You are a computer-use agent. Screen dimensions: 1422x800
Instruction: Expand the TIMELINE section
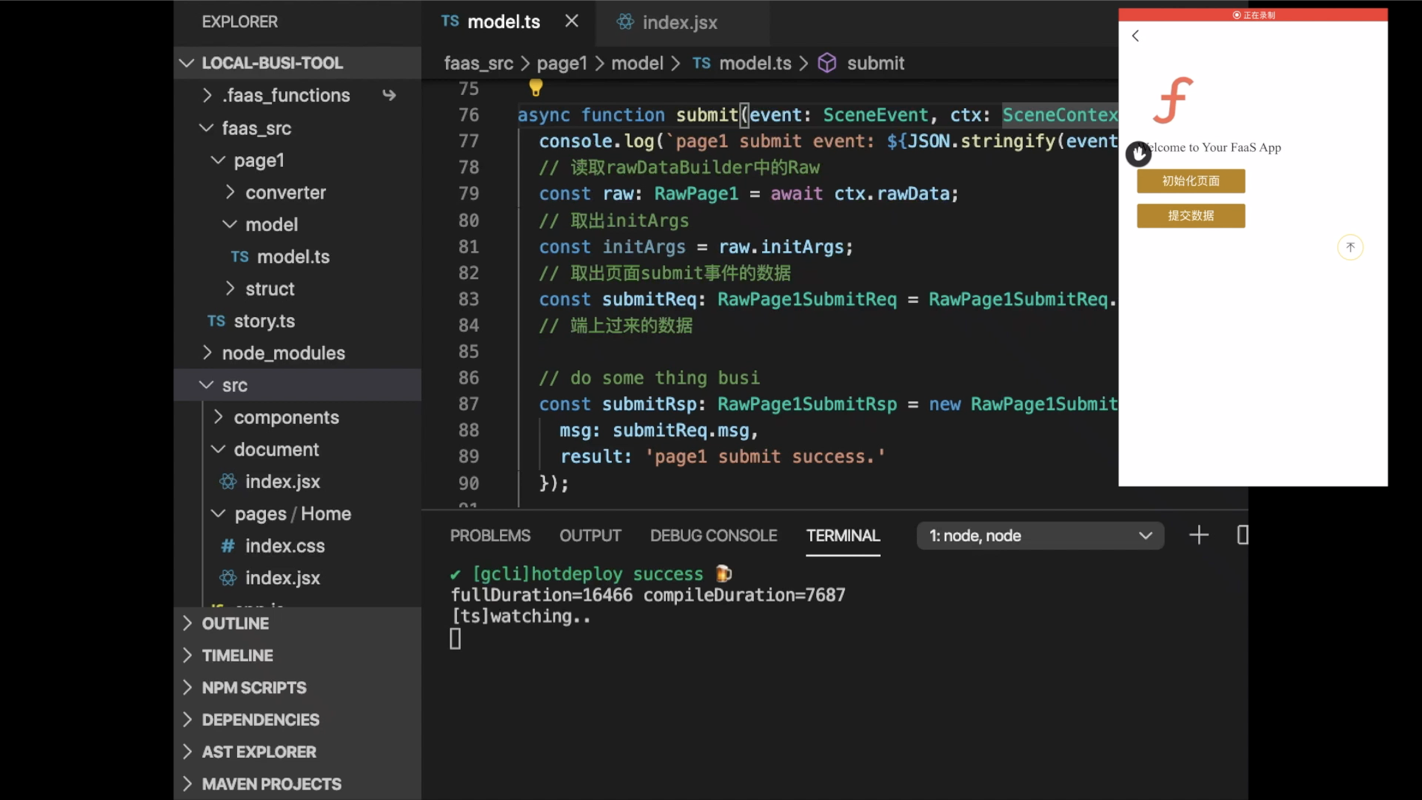tap(298, 655)
